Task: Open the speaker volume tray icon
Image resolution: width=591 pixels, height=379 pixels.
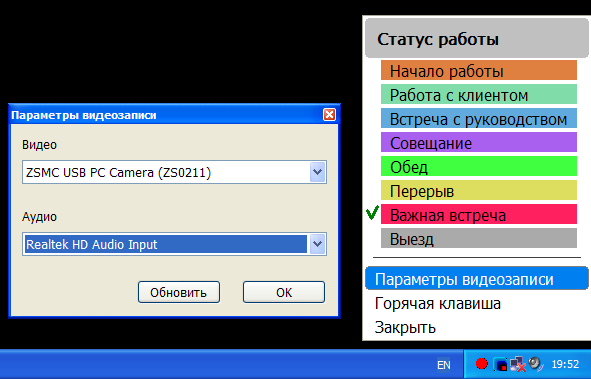Action: 536,364
